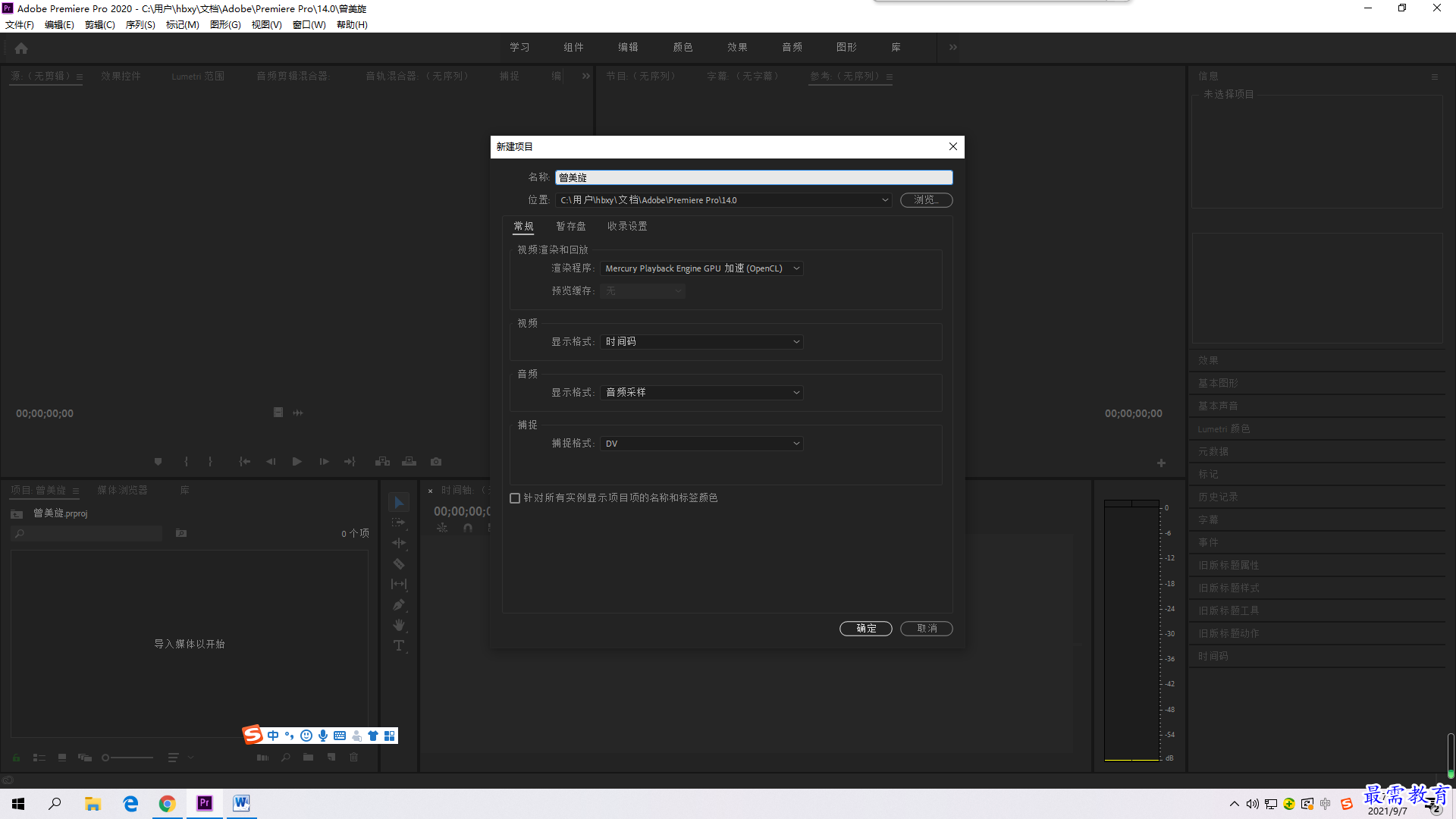The width and height of the screenshot is (1456, 819).
Task: Open Project panel hamburger menu
Action: (76, 491)
